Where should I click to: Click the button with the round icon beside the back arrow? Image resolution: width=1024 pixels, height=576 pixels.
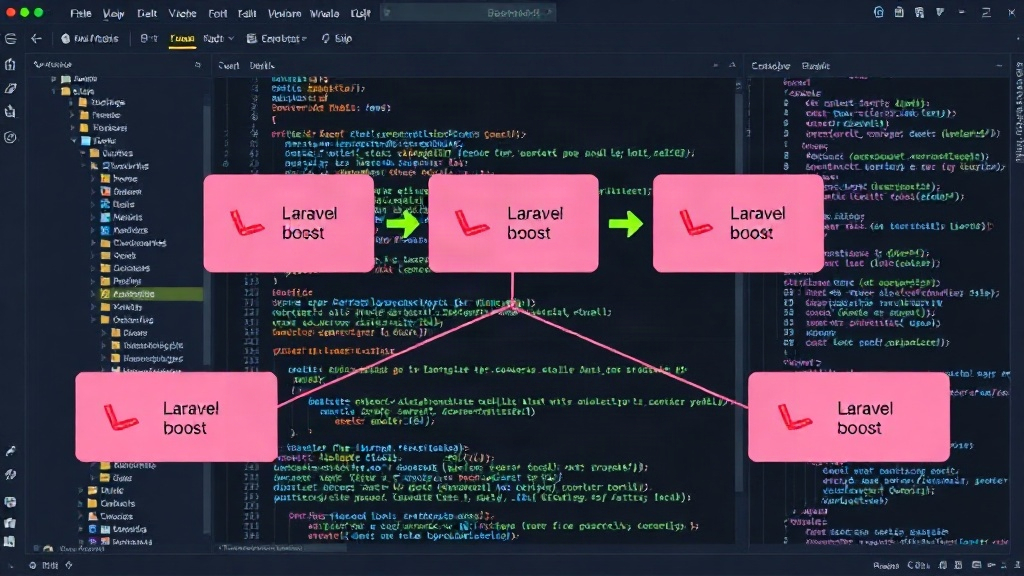point(90,39)
